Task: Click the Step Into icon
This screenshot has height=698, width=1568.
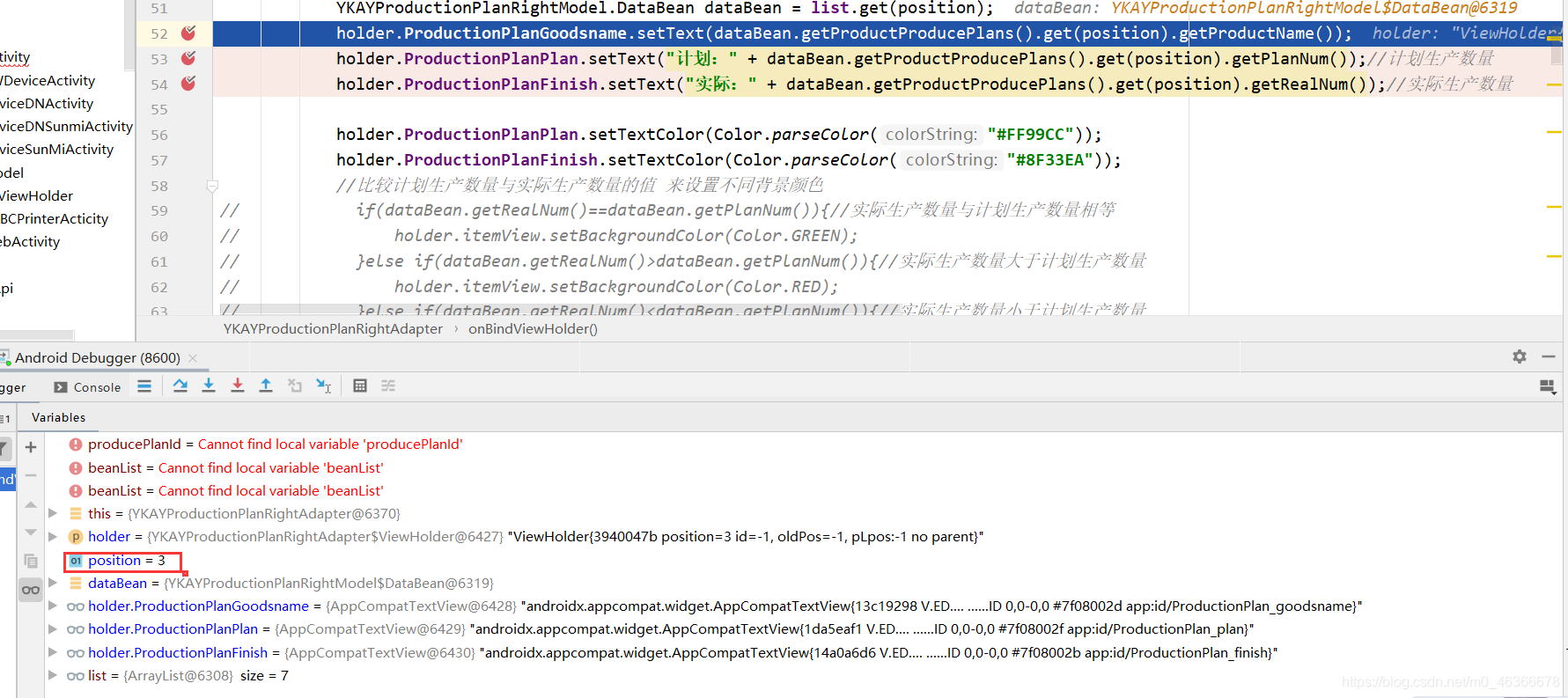Action: pyautogui.click(x=209, y=386)
